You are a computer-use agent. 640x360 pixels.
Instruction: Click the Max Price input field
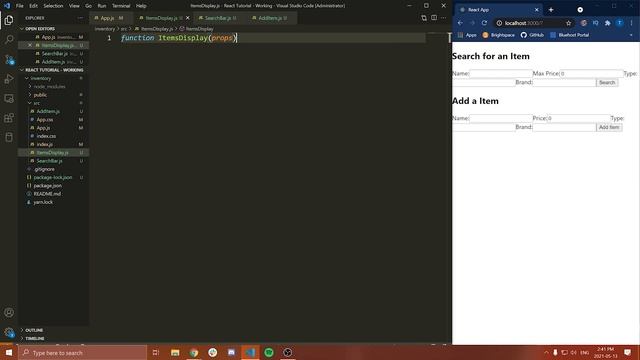pos(591,74)
